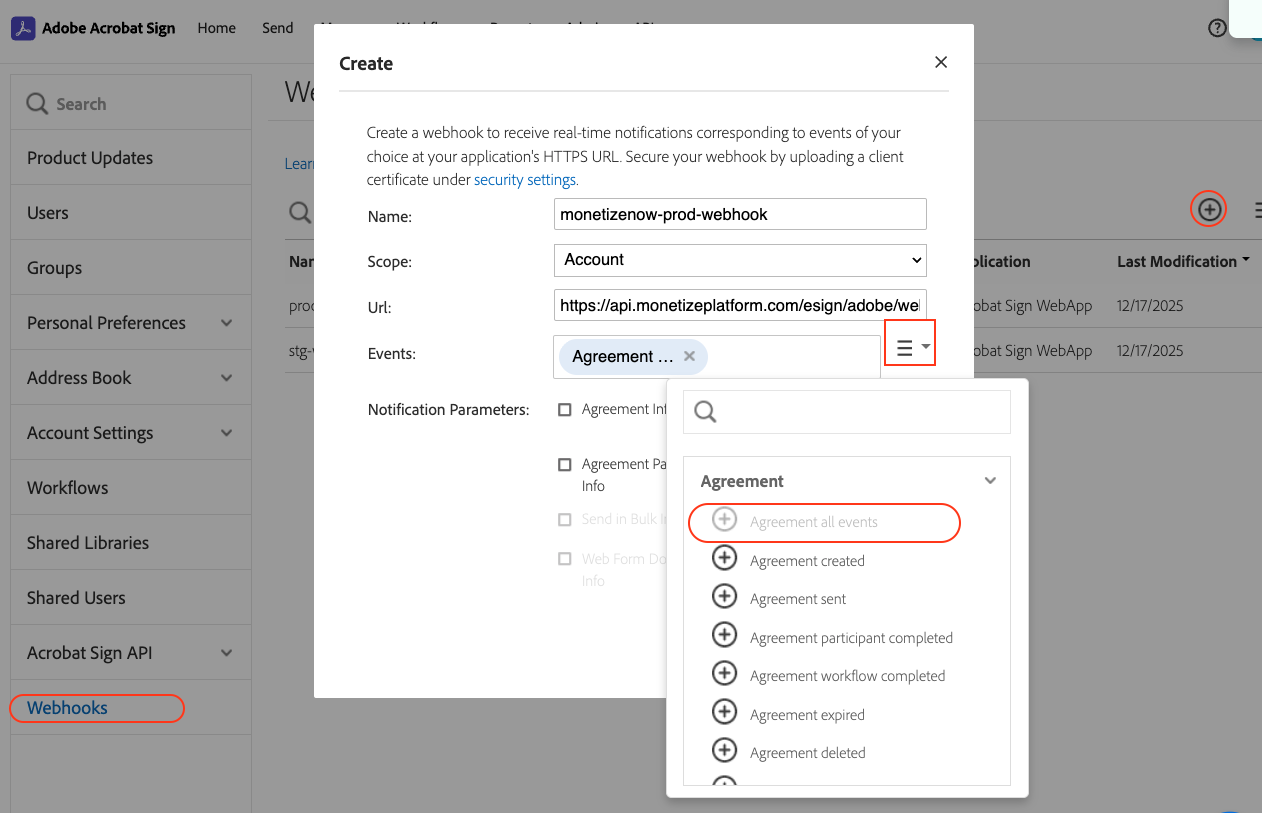Click the Agreement deleted event label
1262x813 pixels.
pos(808,753)
